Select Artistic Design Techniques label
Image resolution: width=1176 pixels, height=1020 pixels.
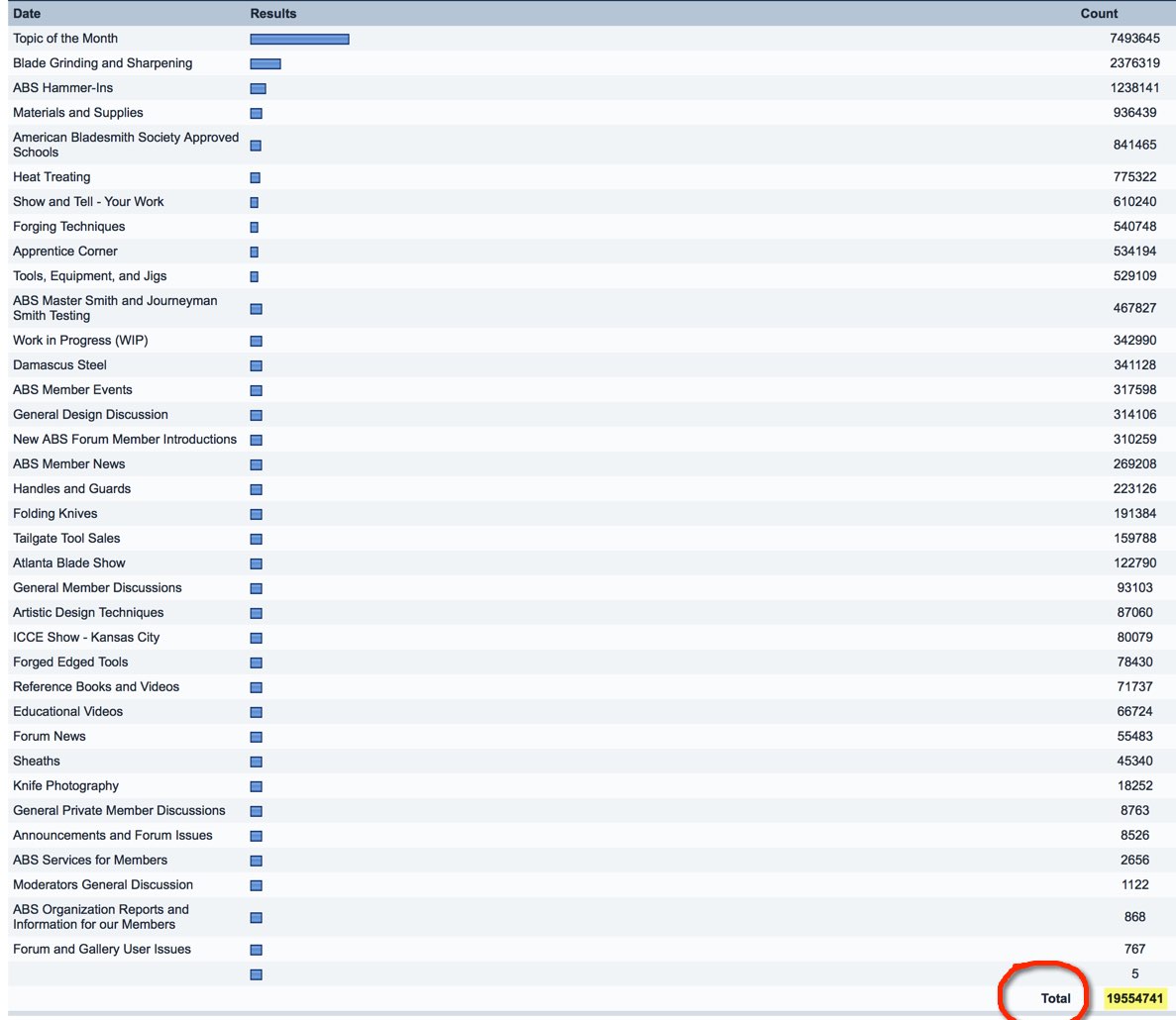[88, 612]
